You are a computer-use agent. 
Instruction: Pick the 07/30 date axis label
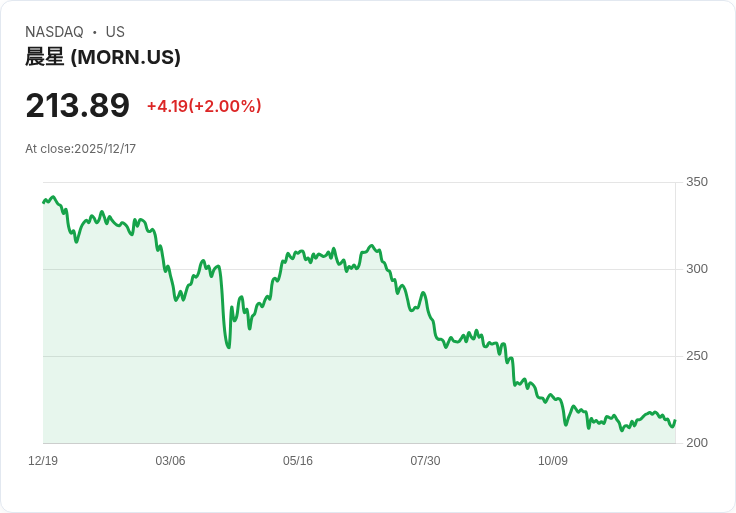coord(425,461)
